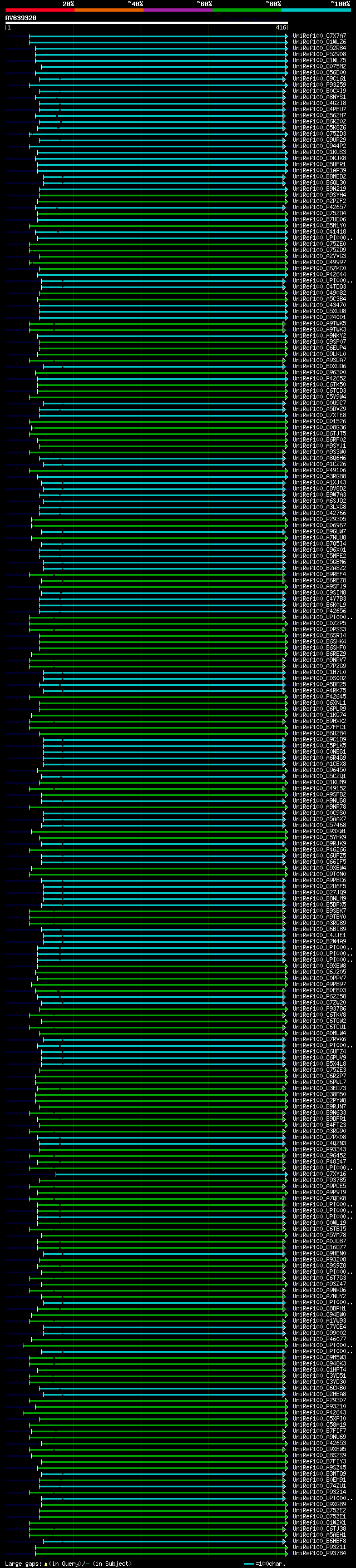This screenshot has width=356, height=1568.
Task: Select the UniRef100_C1H7L0 label
Action: click(x=319, y=672)
